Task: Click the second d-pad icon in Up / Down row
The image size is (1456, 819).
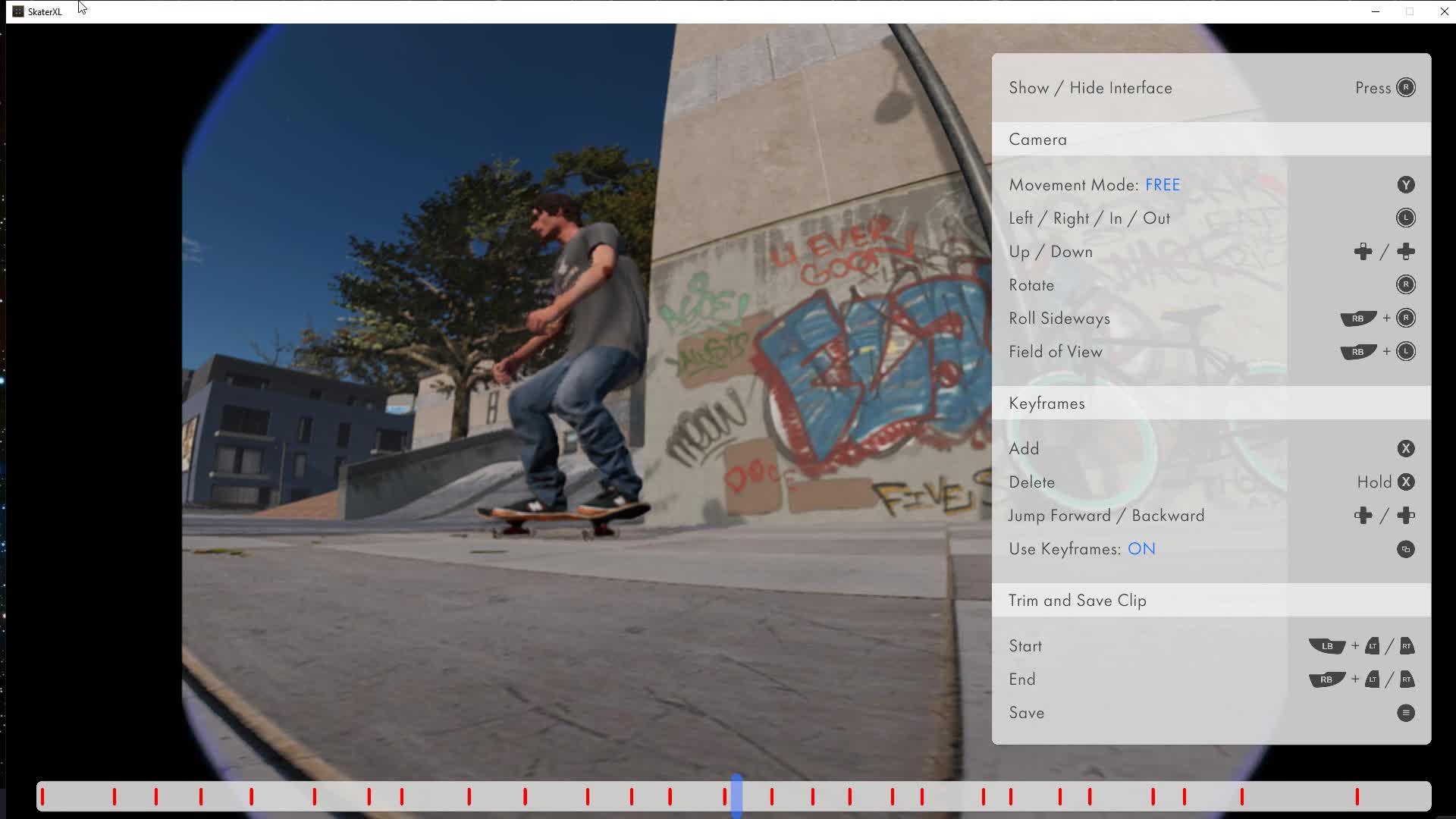Action: tap(1405, 252)
